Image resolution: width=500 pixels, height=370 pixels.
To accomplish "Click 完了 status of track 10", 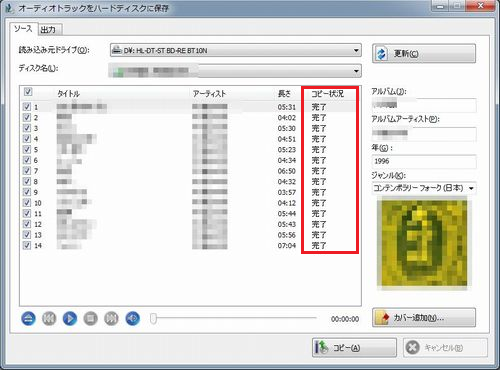I will 319,203.
